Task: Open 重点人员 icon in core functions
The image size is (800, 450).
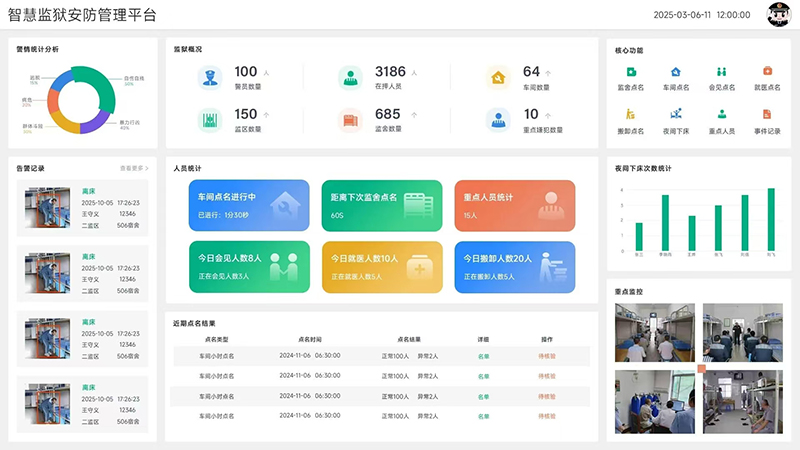Action: 721,115
